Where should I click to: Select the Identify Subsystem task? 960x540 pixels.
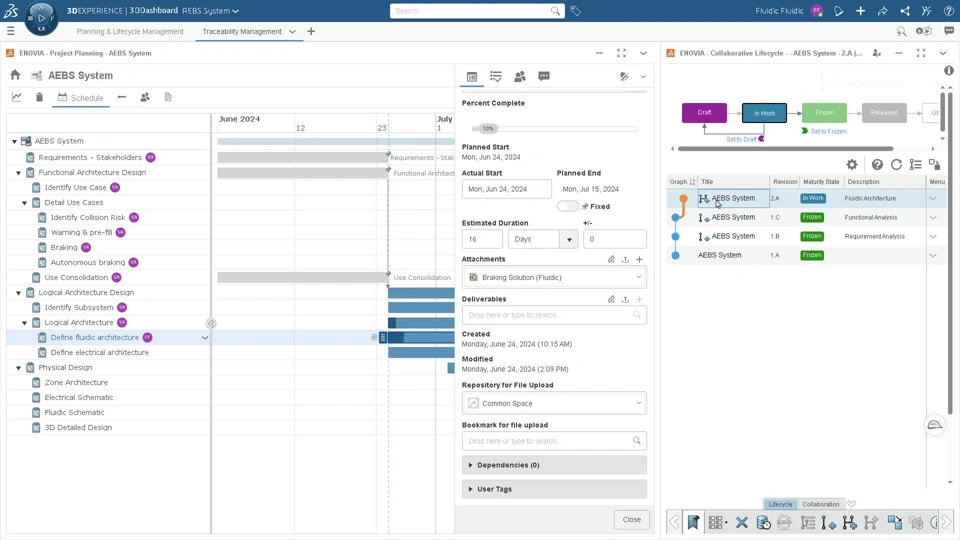79,307
